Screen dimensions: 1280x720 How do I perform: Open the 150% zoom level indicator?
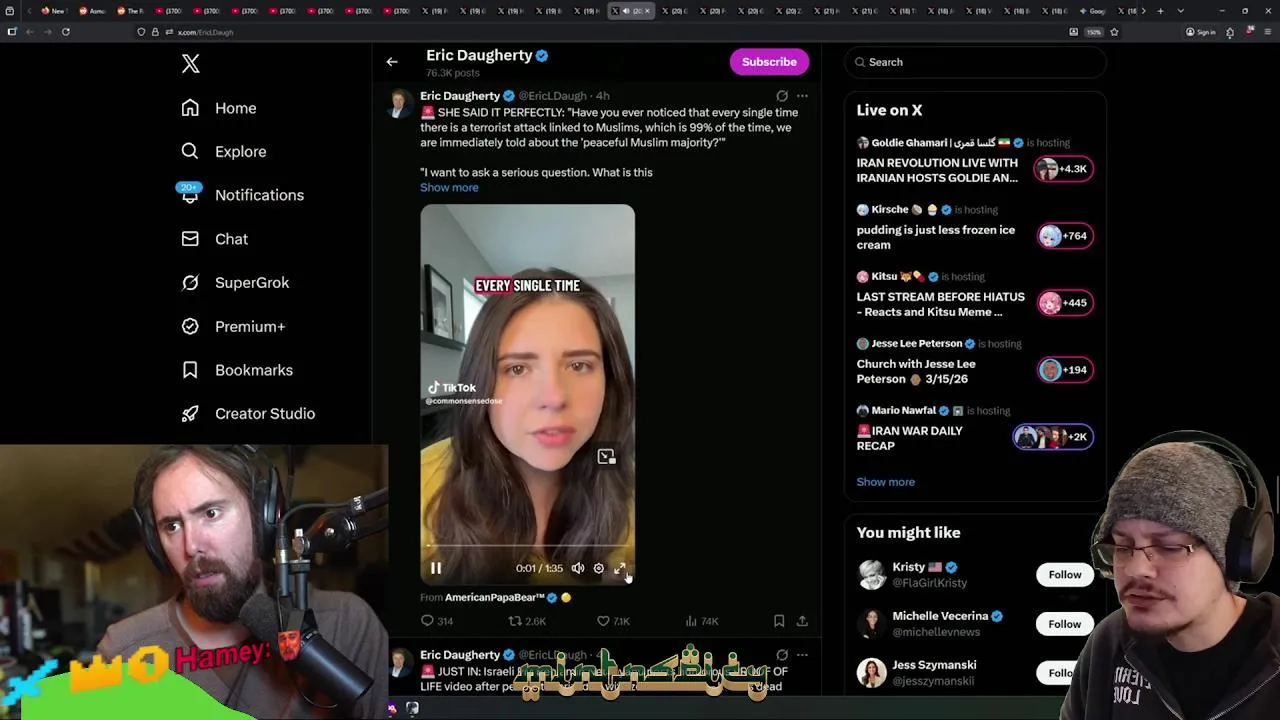point(1094,32)
